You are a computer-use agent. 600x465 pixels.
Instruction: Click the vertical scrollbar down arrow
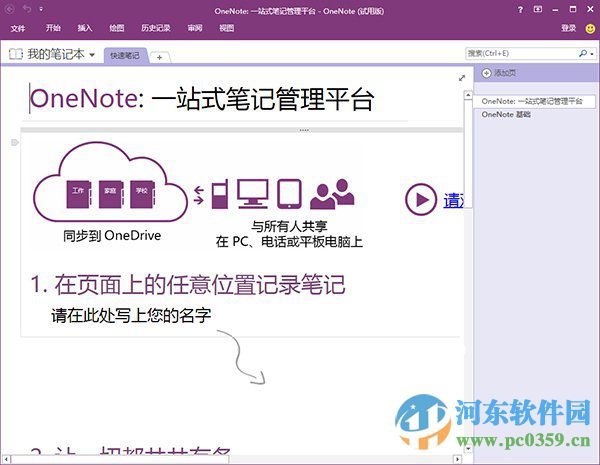coord(468,448)
